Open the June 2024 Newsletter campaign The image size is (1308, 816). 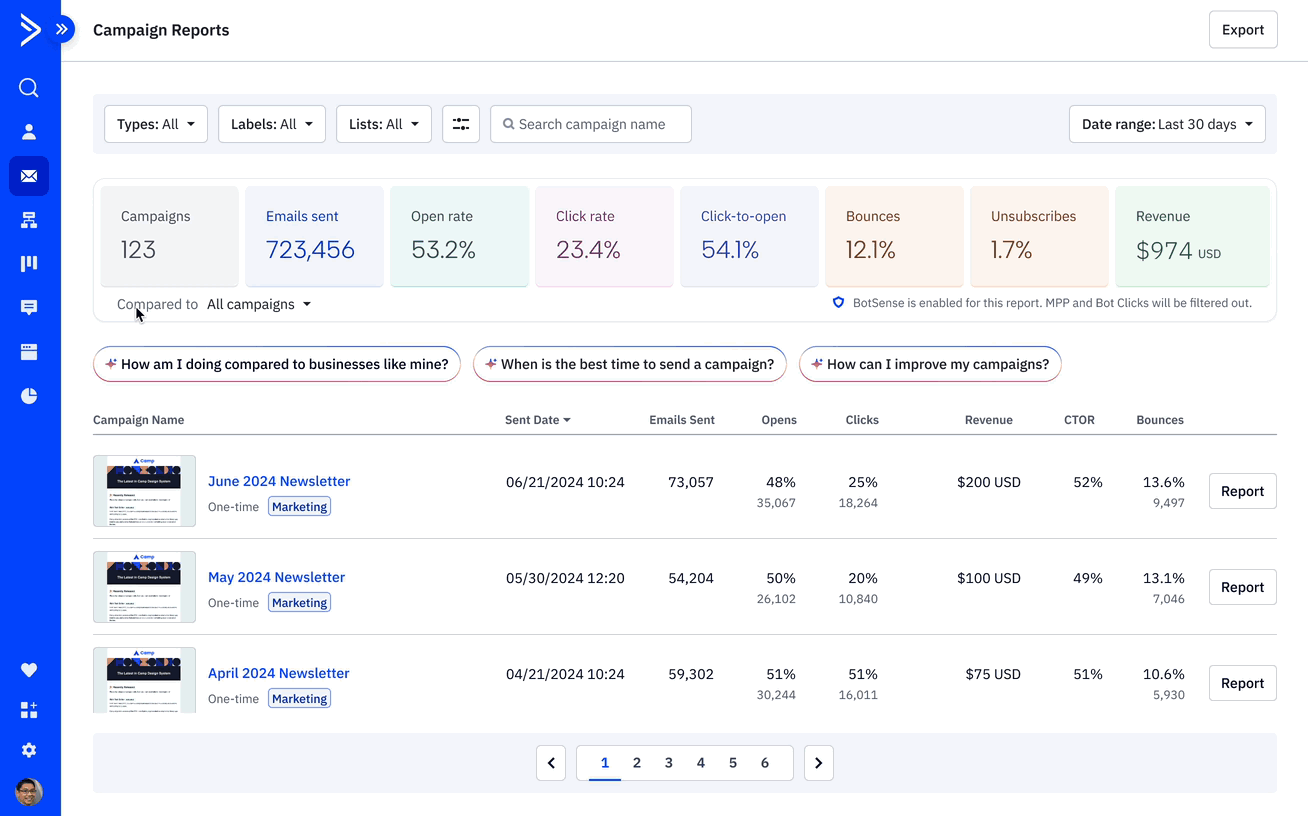click(279, 481)
